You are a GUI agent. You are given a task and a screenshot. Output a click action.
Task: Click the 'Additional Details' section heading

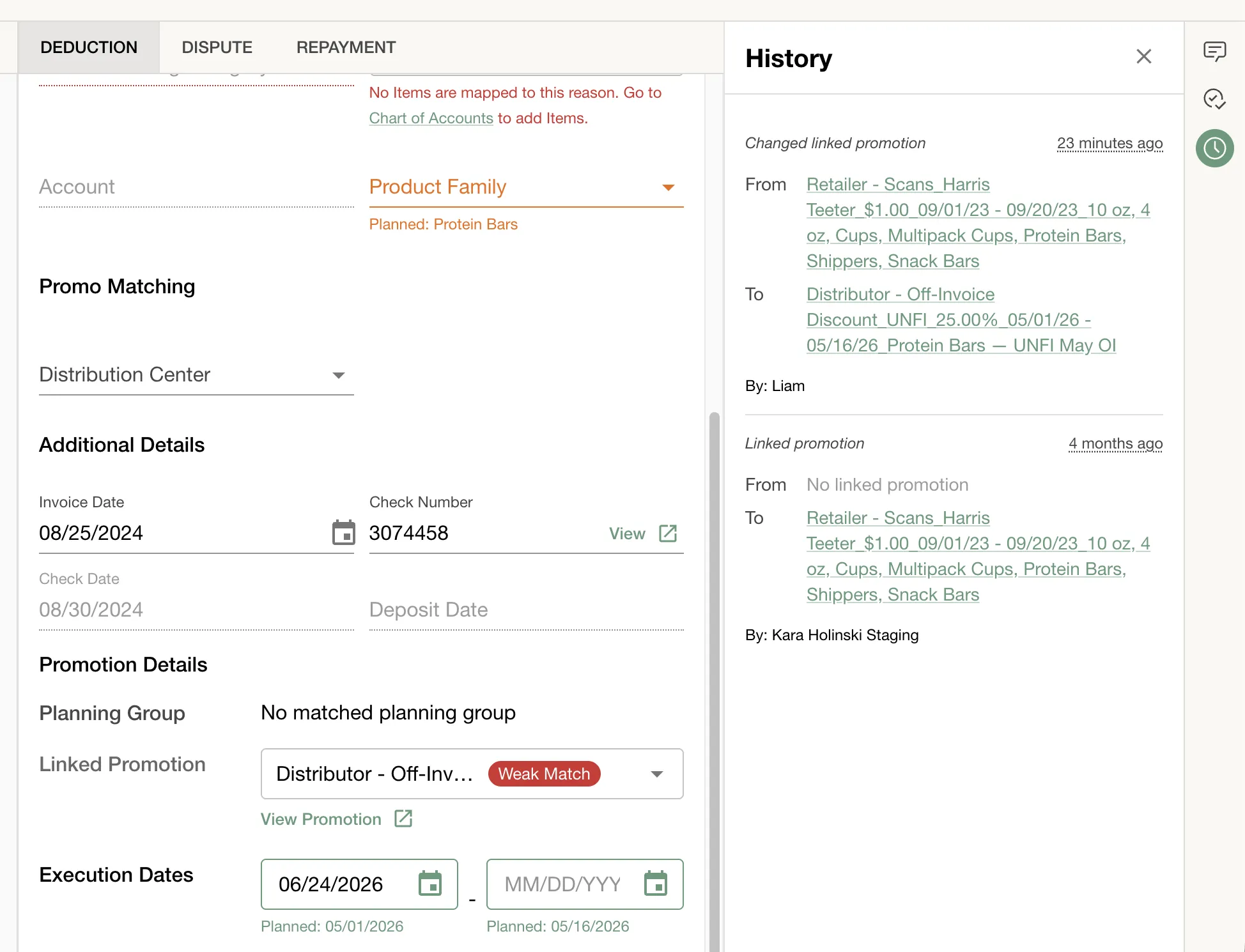click(x=122, y=445)
